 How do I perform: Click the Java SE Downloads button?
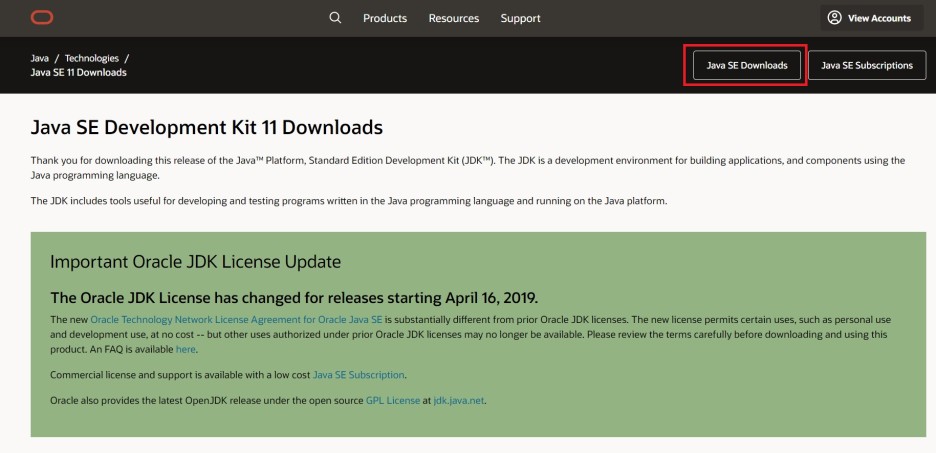[x=747, y=65]
